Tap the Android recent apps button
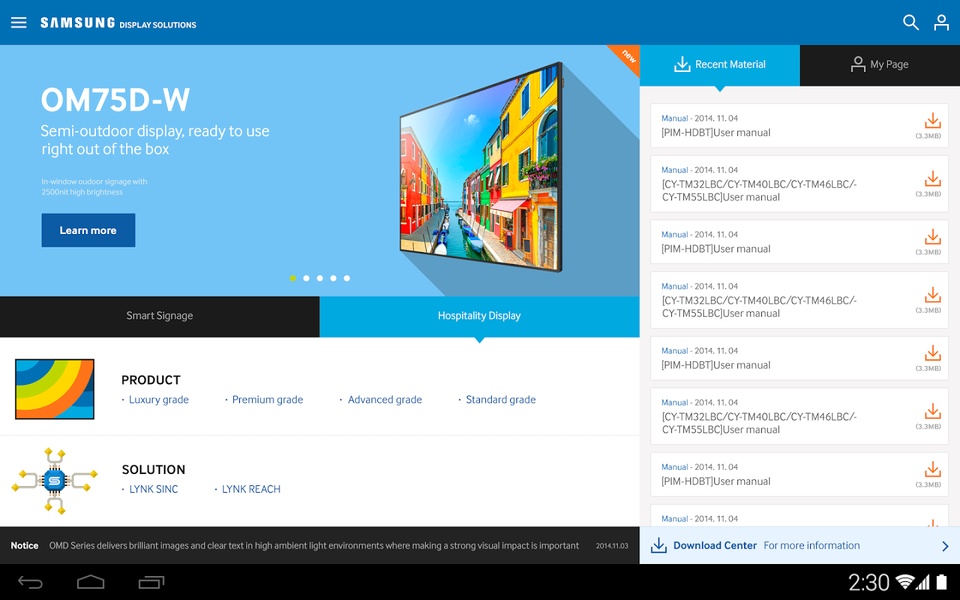This screenshot has width=960, height=600. click(151, 582)
